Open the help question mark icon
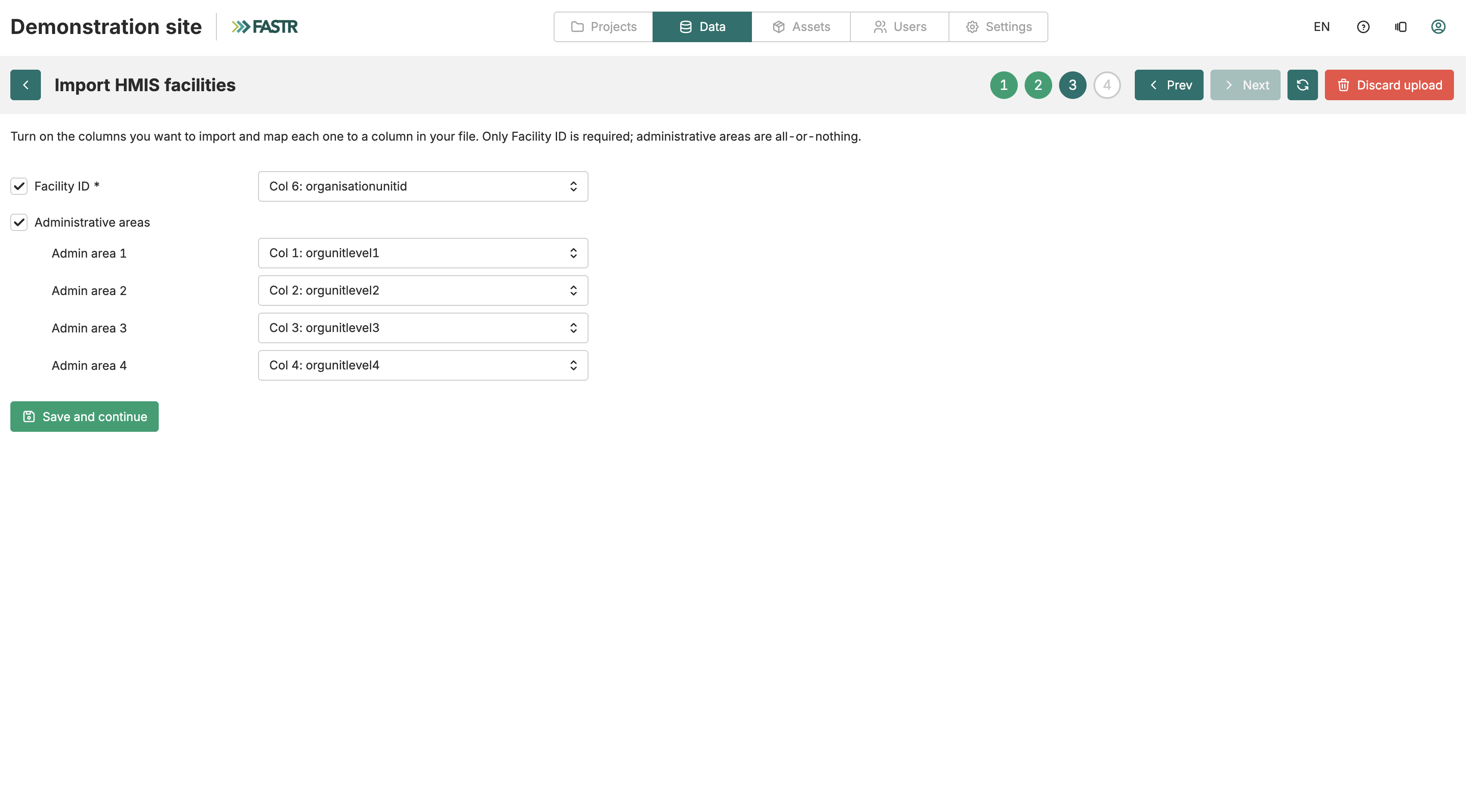 pos(1363,27)
